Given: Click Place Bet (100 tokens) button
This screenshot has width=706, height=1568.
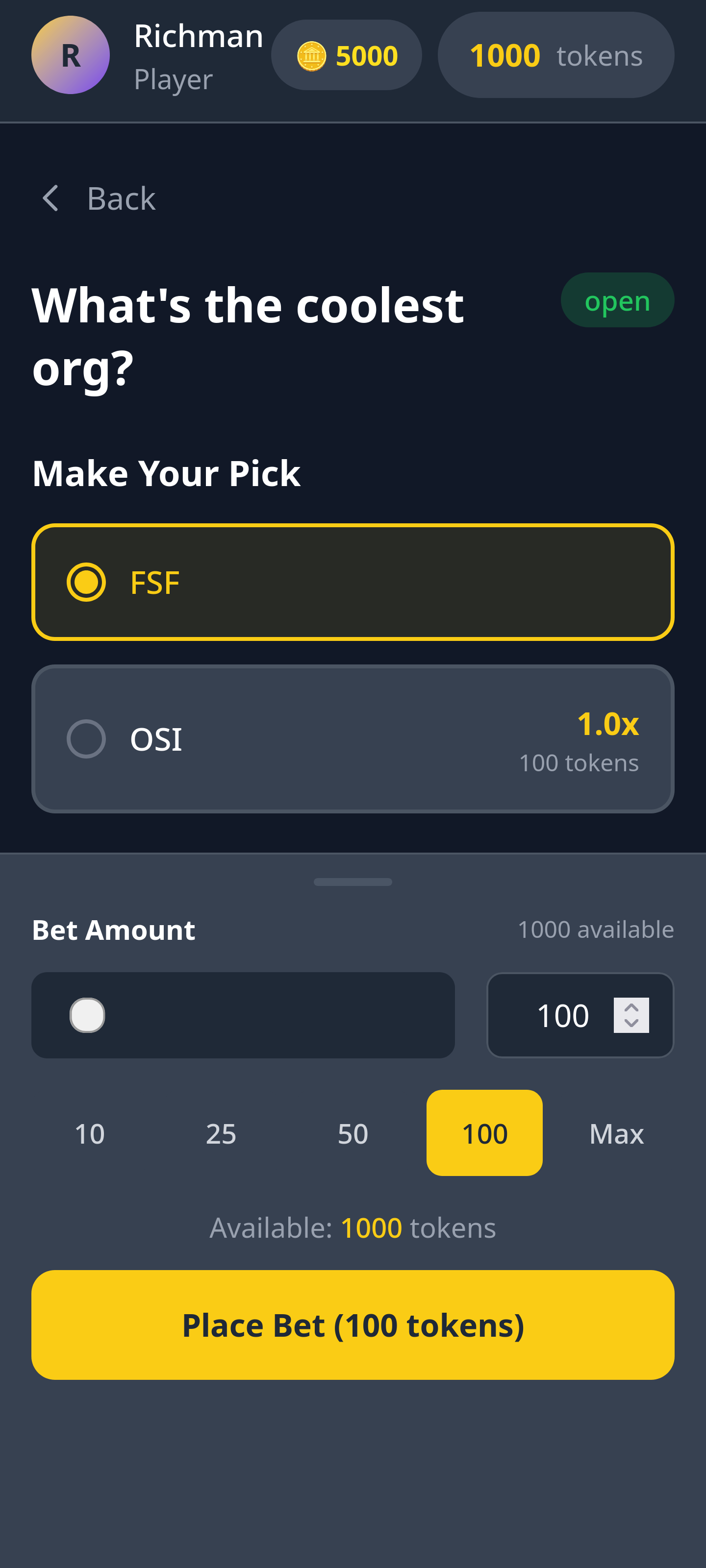Looking at the screenshot, I should [353, 1324].
